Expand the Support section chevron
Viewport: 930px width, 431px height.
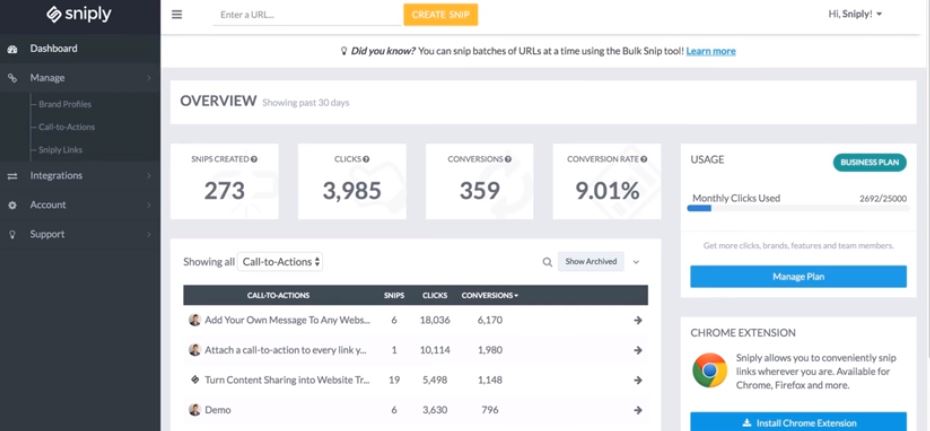pyautogui.click(x=149, y=234)
